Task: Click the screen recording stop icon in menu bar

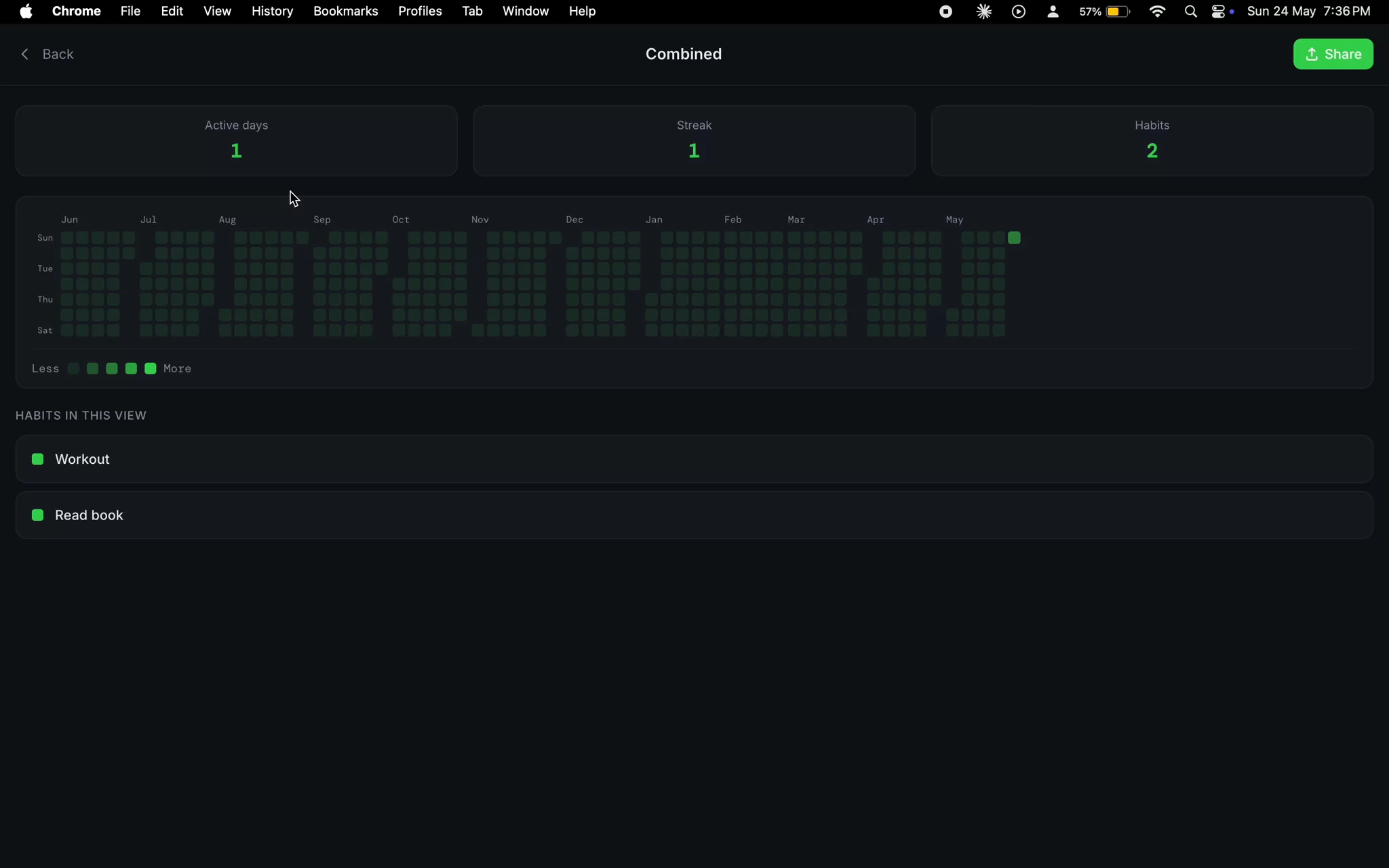Action: [945, 12]
